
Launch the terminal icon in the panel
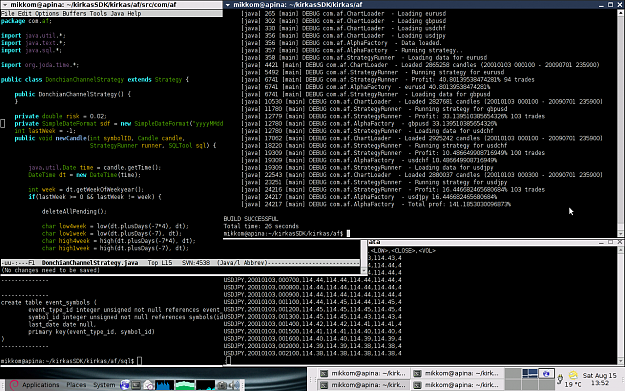pos(136,385)
